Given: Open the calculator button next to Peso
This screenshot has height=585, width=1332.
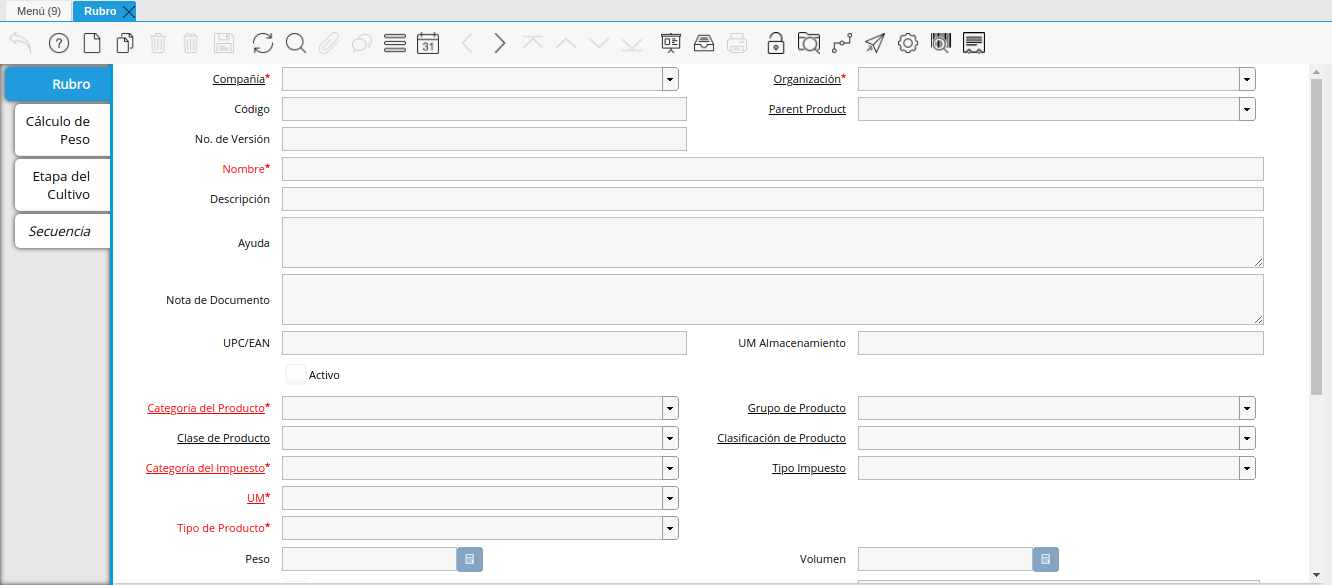Looking at the screenshot, I should [x=470, y=559].
